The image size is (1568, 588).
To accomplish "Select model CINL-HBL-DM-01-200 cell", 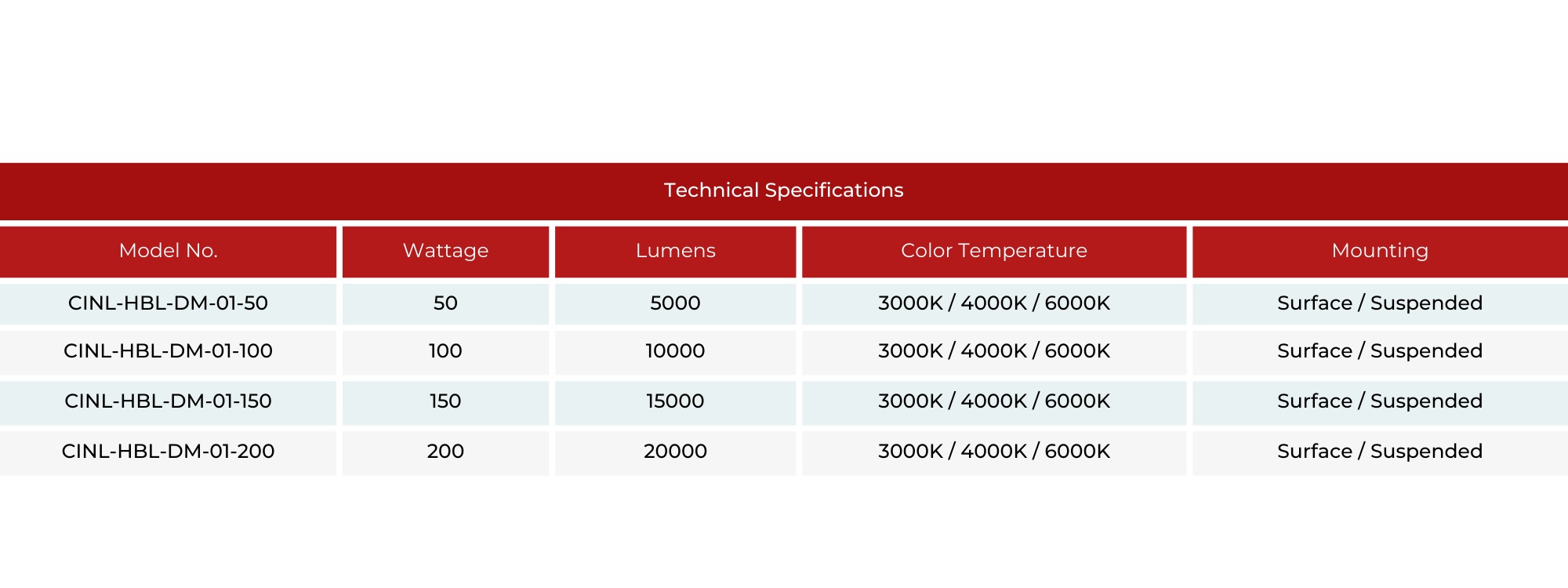I will click(168, 452).
